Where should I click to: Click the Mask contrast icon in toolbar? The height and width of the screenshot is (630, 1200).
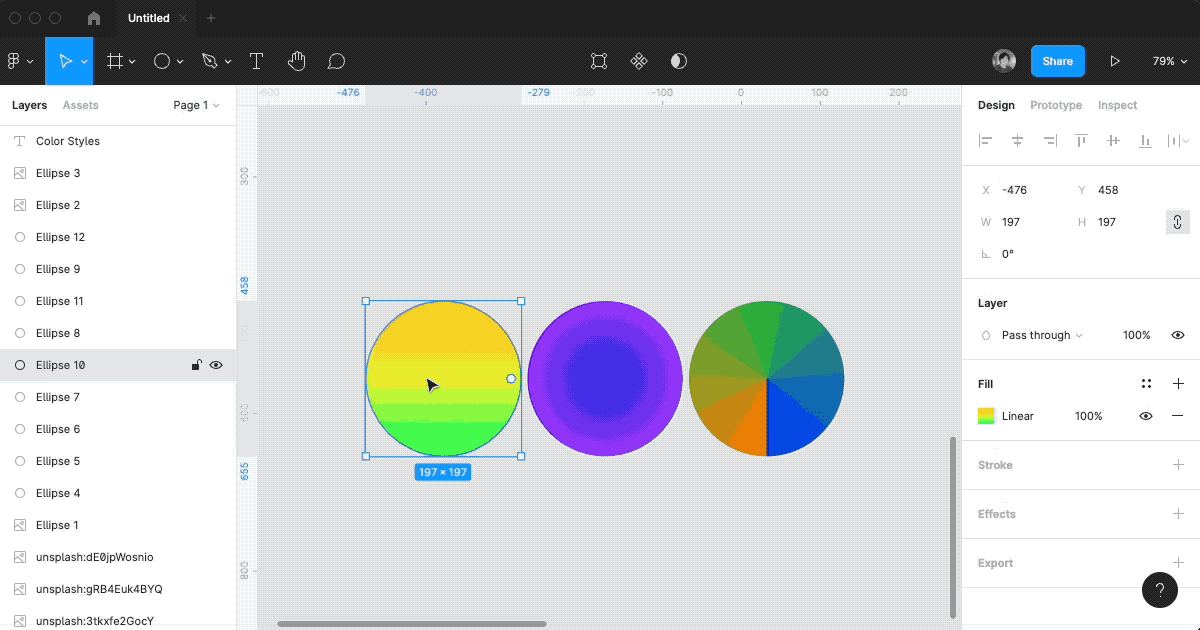click(679, 61)
